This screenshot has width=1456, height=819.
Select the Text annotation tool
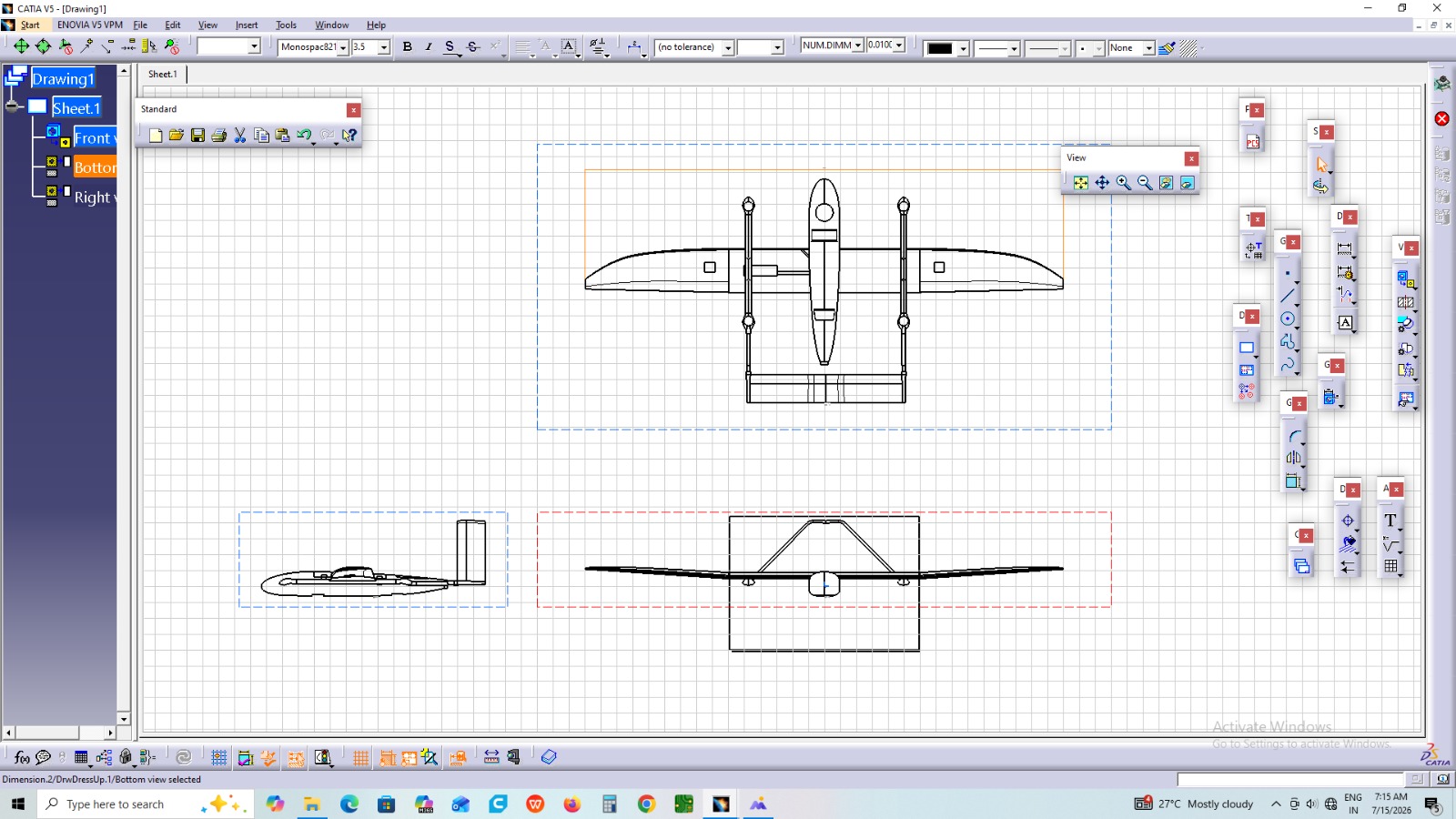1390,521
